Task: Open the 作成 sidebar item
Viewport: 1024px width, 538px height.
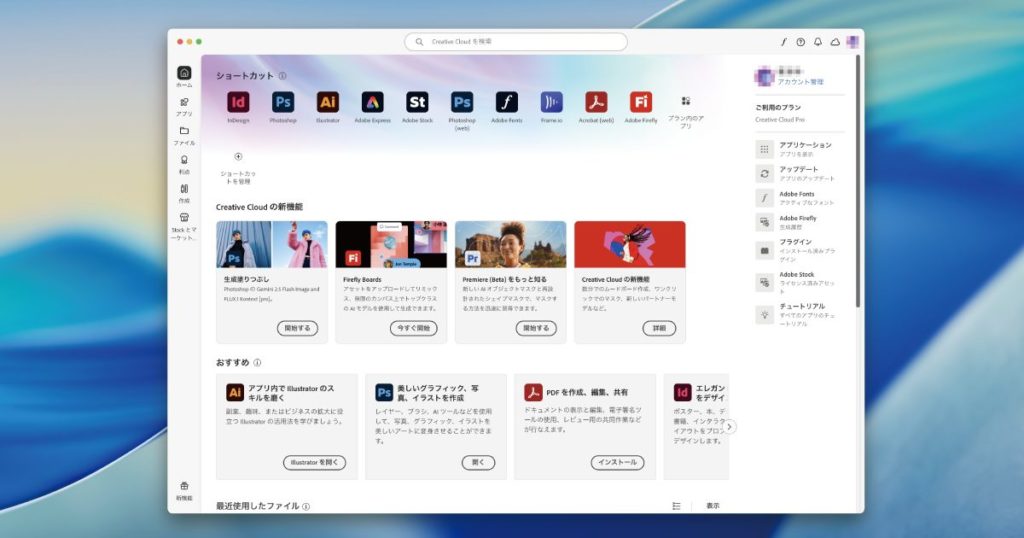Action: click(184, 193)
